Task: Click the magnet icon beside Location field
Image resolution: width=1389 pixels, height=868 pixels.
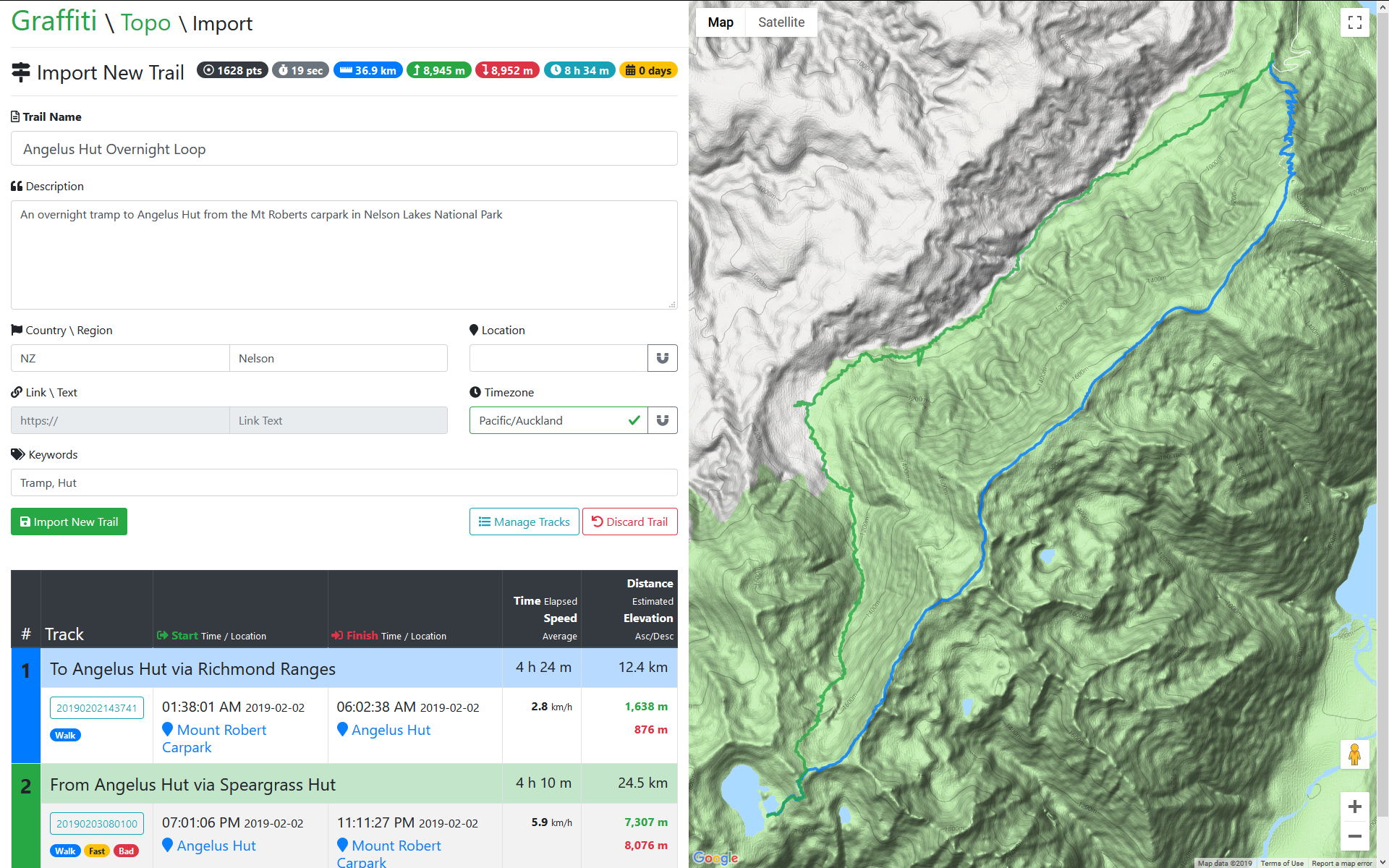Action: [x=662, y=358]
